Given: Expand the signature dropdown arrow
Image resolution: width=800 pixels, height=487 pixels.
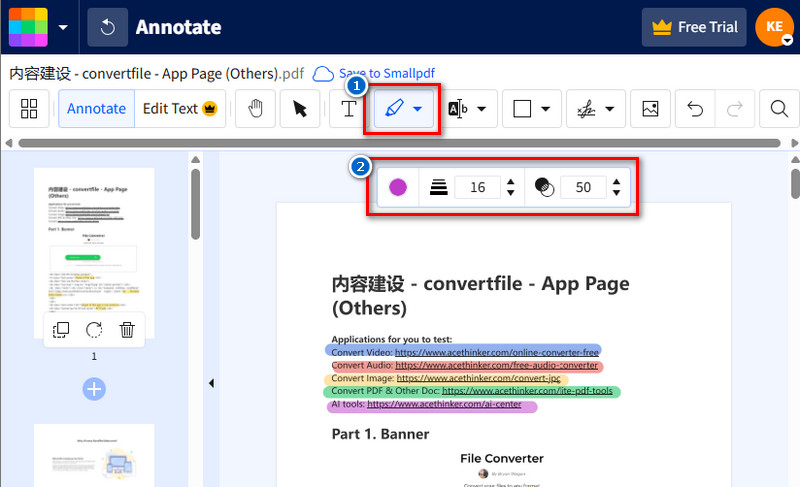Looking at the screenshot, I should (x=609, y=109).
